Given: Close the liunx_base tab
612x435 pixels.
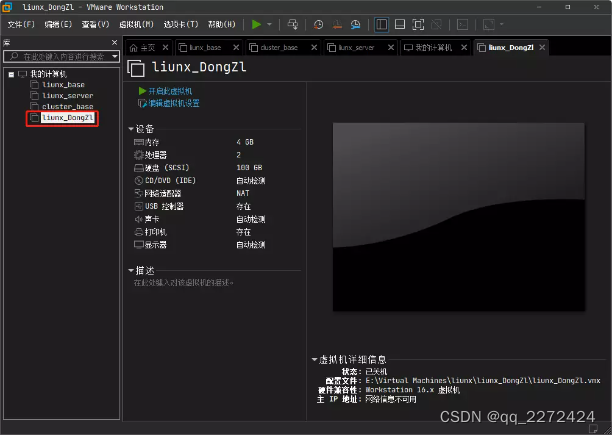Looking at the screenshot, I should [x=236, y=47].
